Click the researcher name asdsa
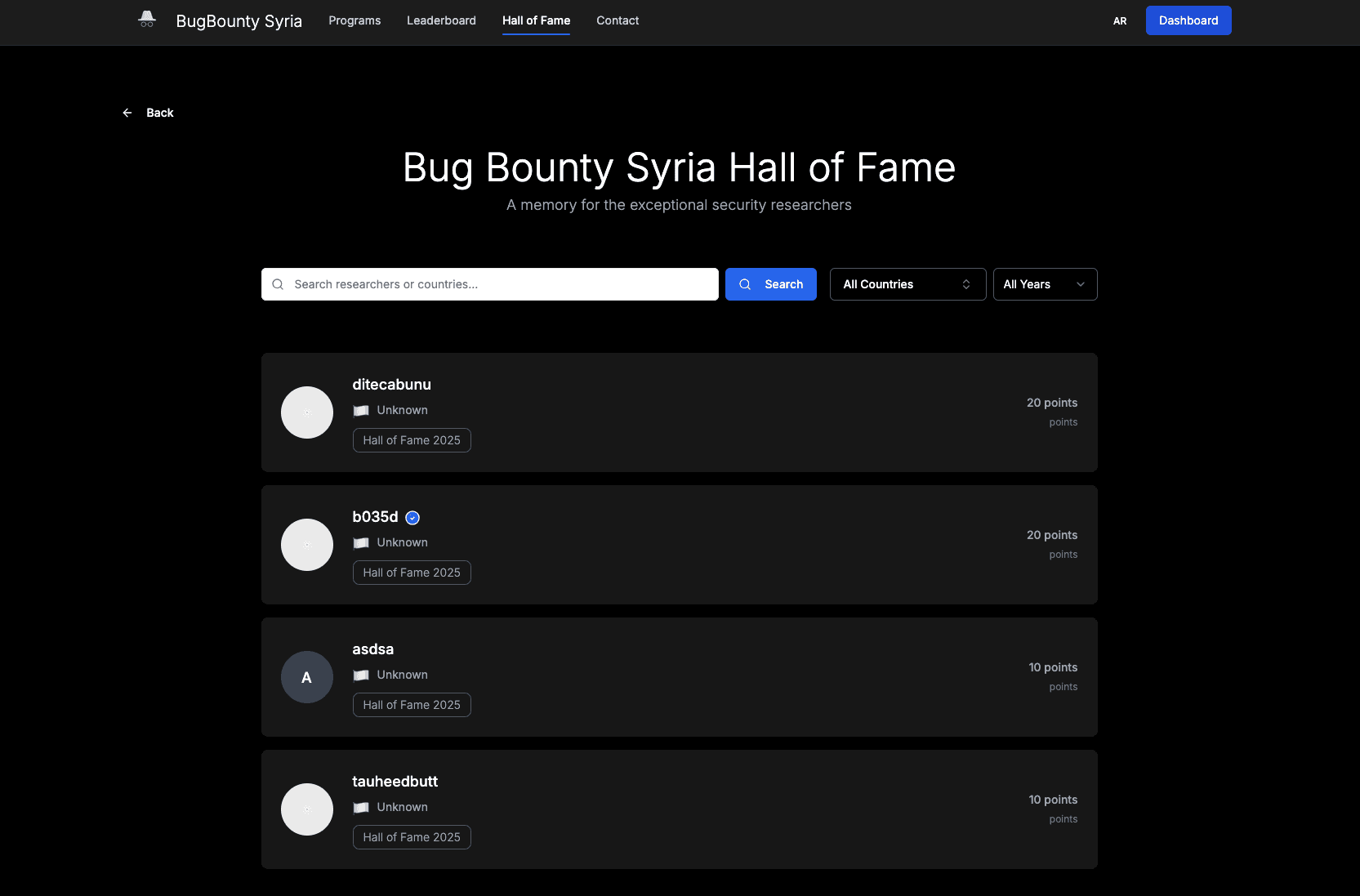The width and height of the screenshot is (1360, 896). point(373,649)
